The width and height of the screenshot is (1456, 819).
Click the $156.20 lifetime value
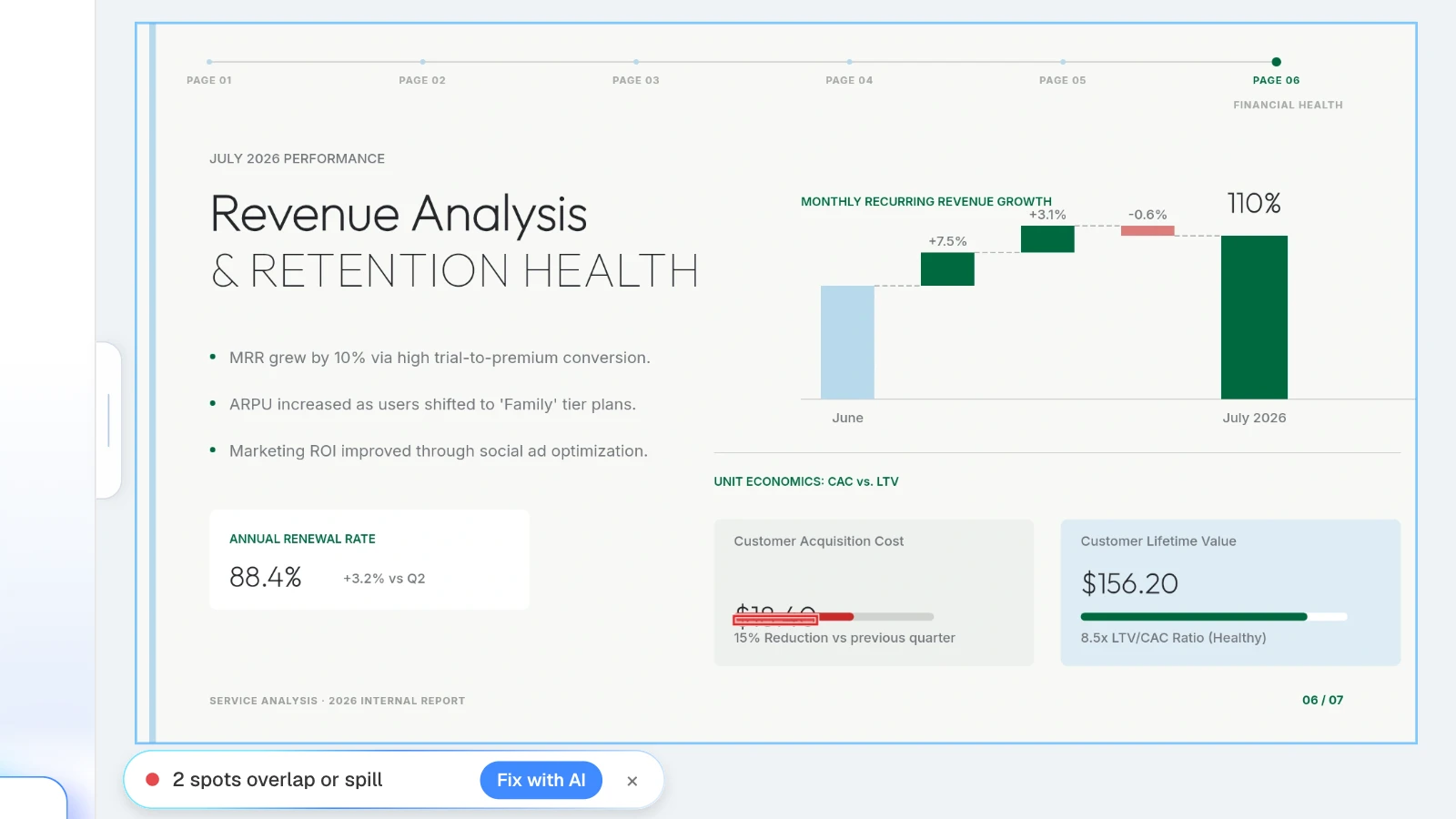[x=1129, y=583]
